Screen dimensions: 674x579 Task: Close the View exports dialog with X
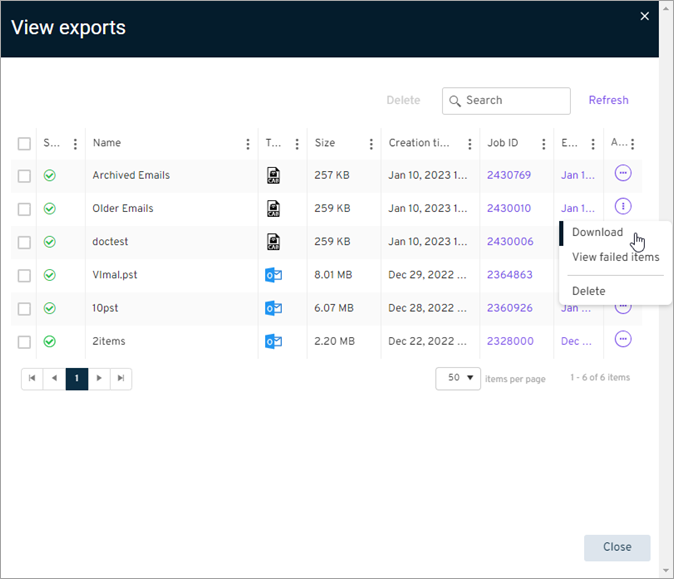pos(644,16)
